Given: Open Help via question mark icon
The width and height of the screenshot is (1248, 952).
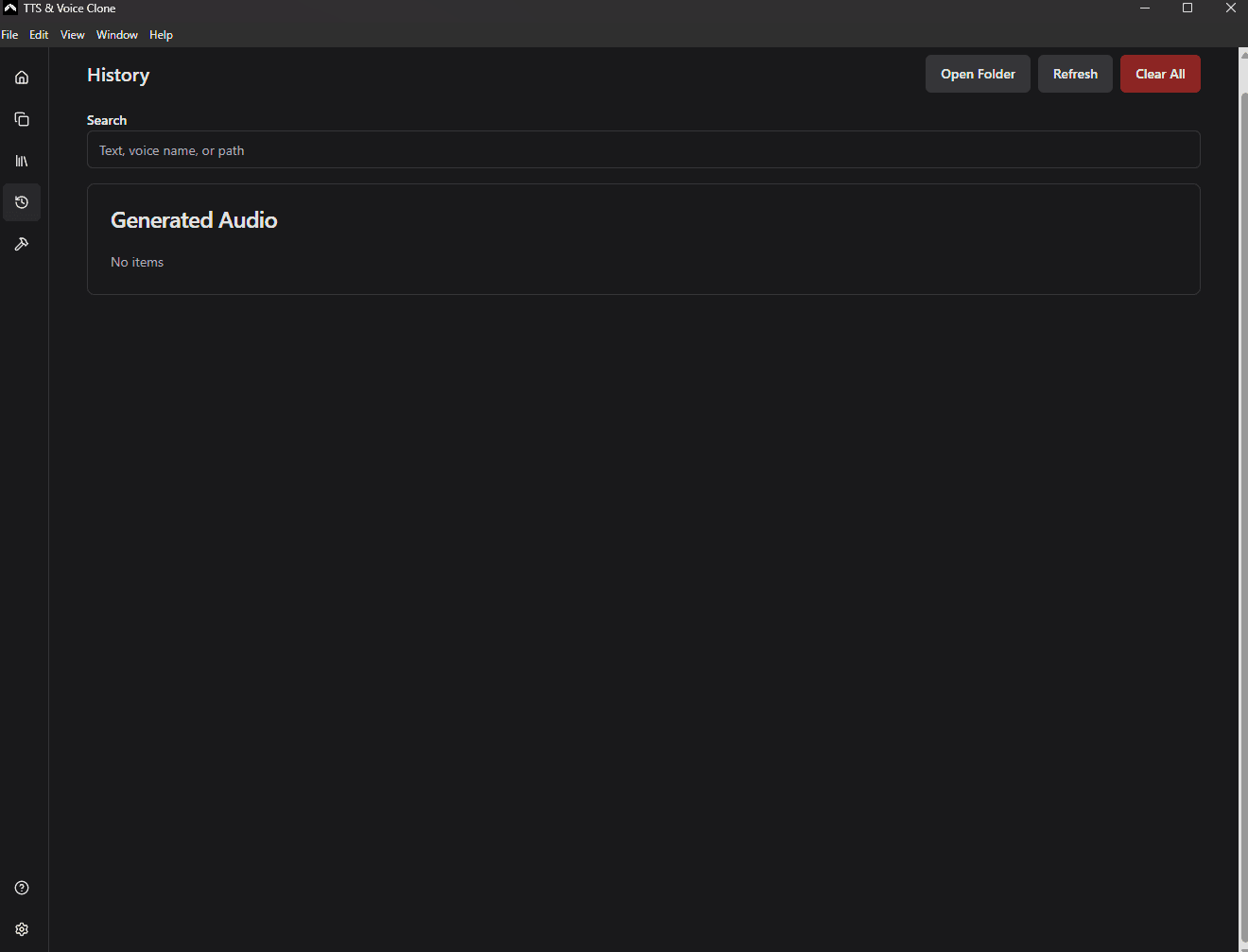Looking at the screenshot, I should pos(21,887).
